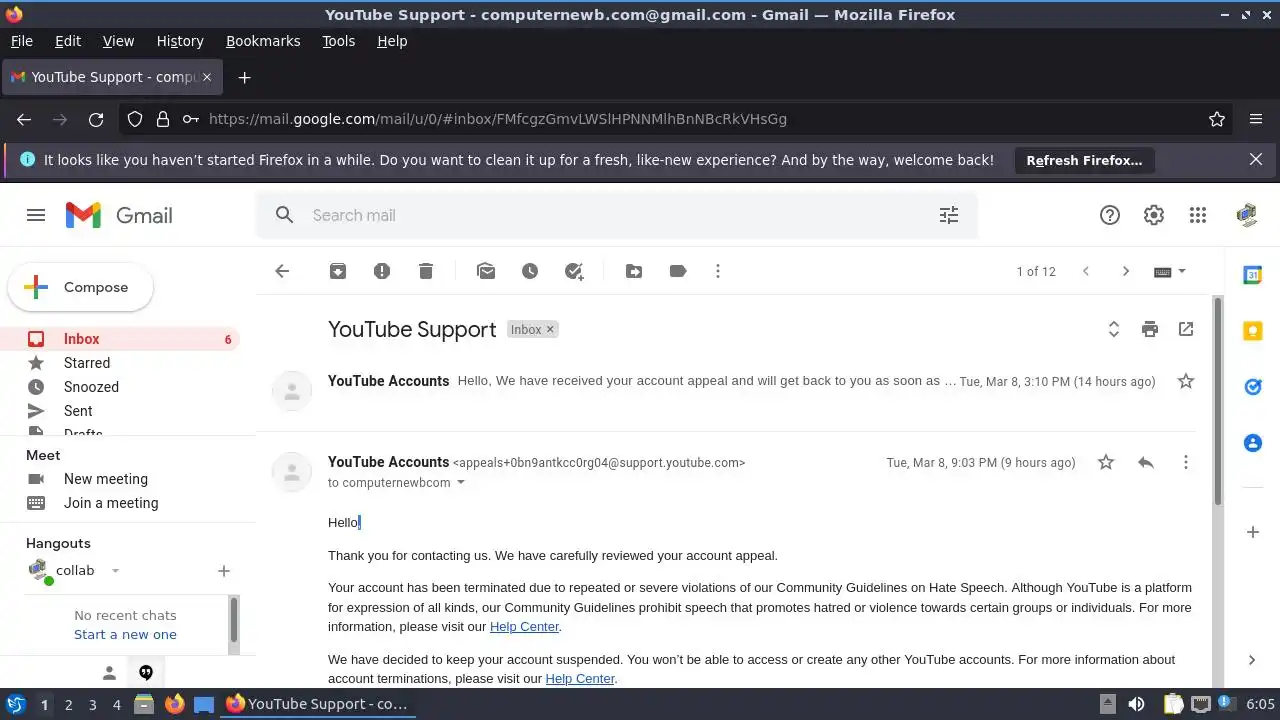The width and height of the screenshot is (1280, 720).
Task: Click the Firefox address bar URL
Action: pos(498,119)
